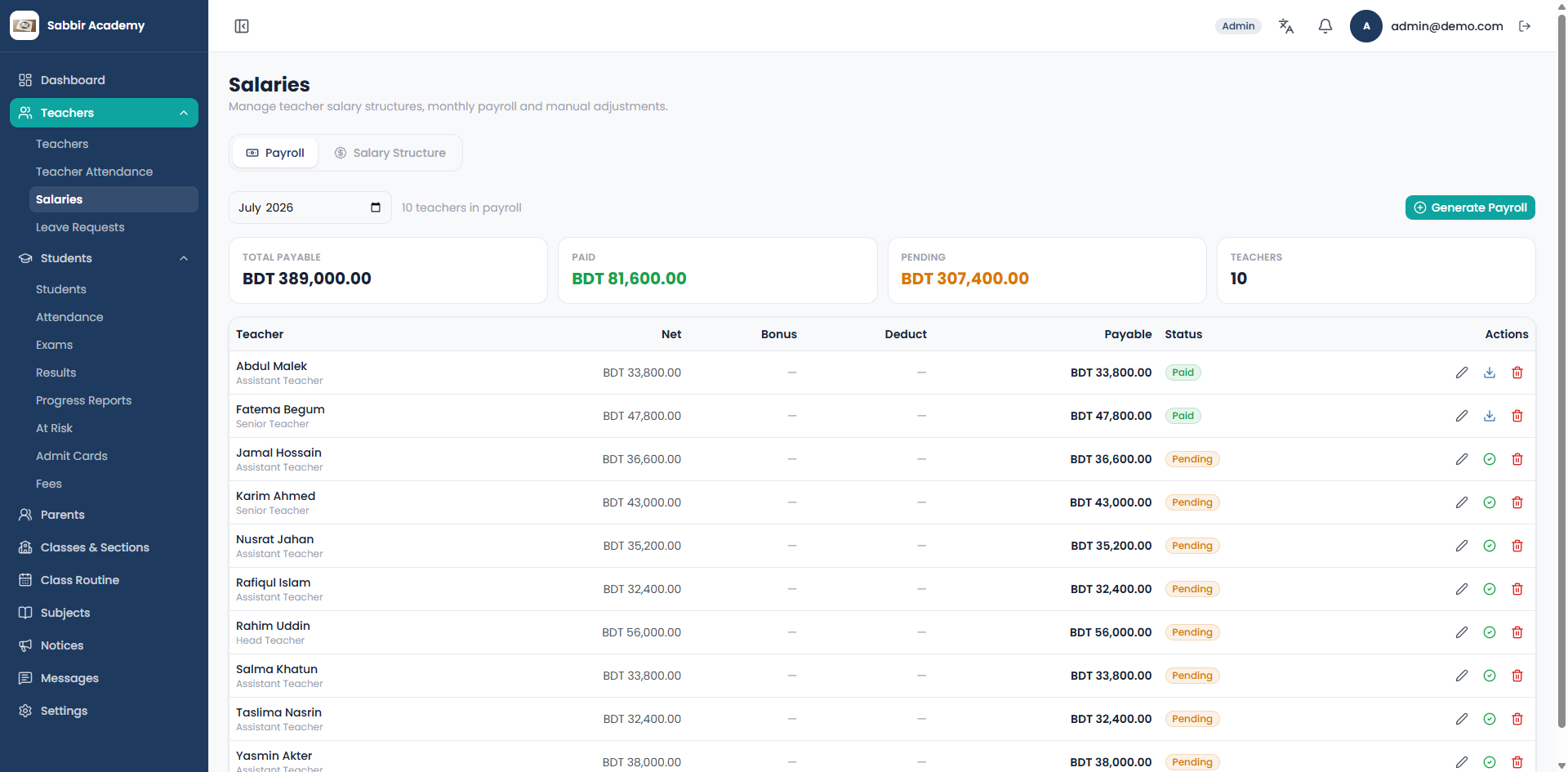1568x772 pixels.
Task: Edit Fatema Begum's salary entry
Action: point(1462,416)
